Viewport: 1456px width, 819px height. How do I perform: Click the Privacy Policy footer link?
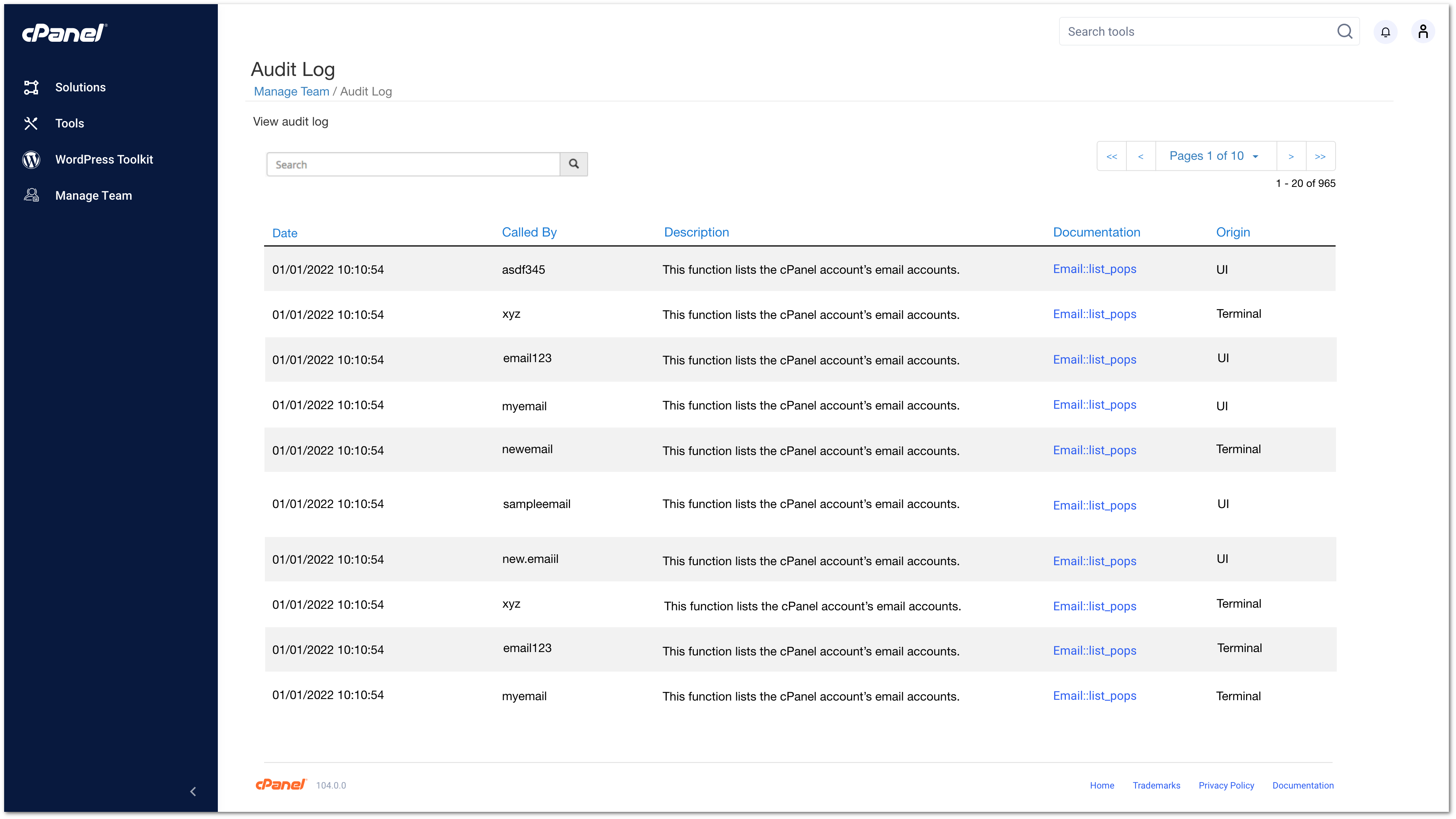(x=1226, y=785)
